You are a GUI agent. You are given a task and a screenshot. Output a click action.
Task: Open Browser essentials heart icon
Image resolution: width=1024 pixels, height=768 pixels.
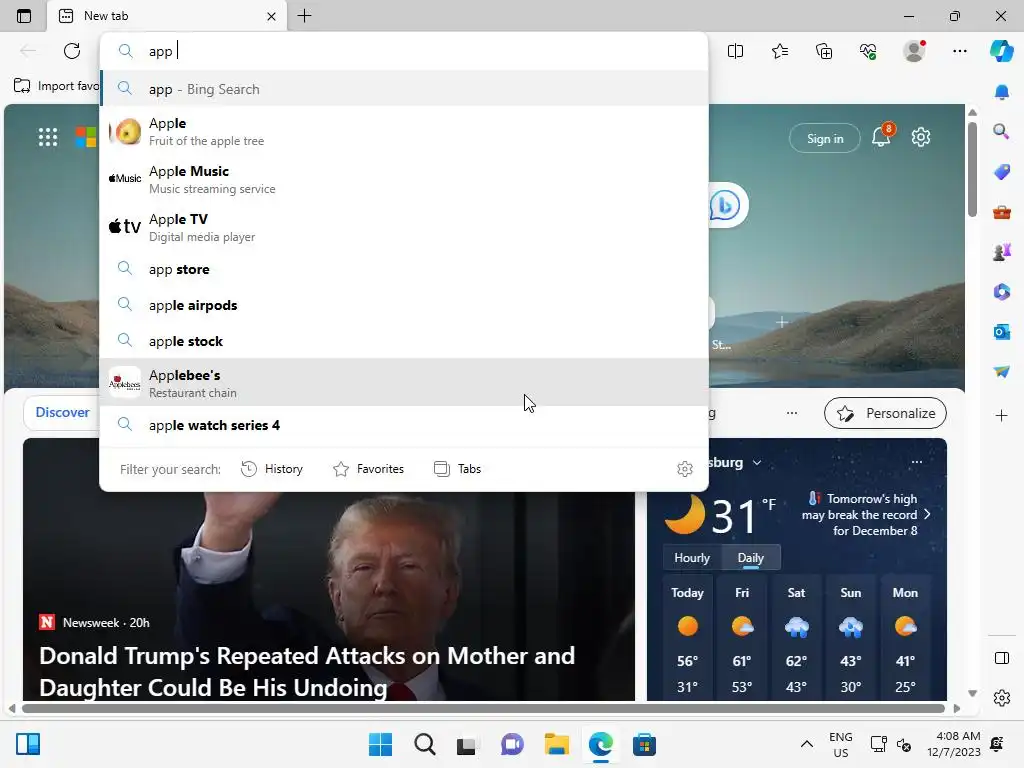(x=868, y=51)
